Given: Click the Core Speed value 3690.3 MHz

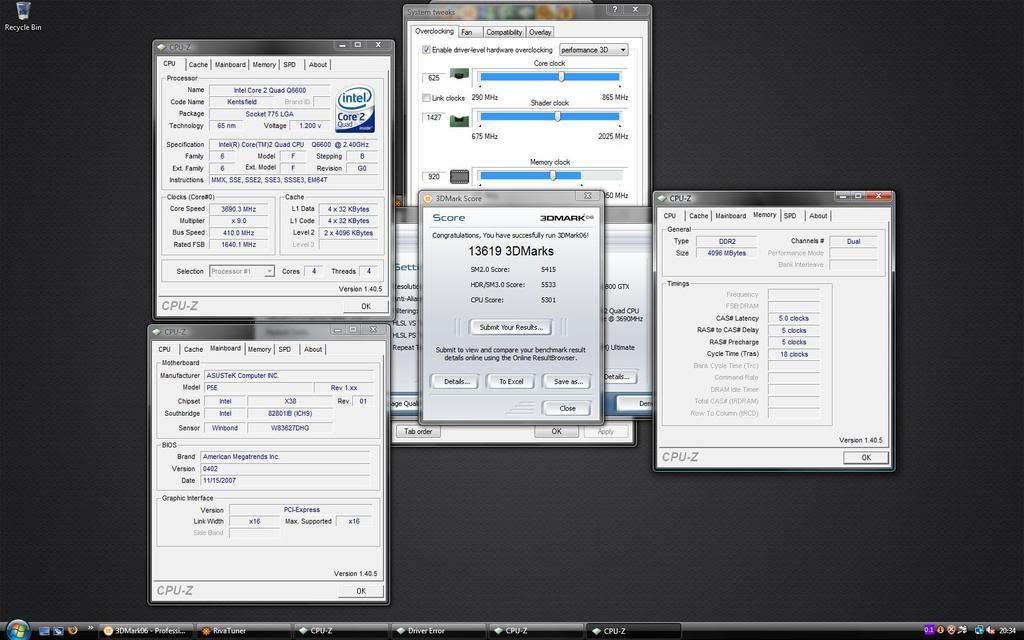Looking at the screenshot, I should click(x=238, y=209).
